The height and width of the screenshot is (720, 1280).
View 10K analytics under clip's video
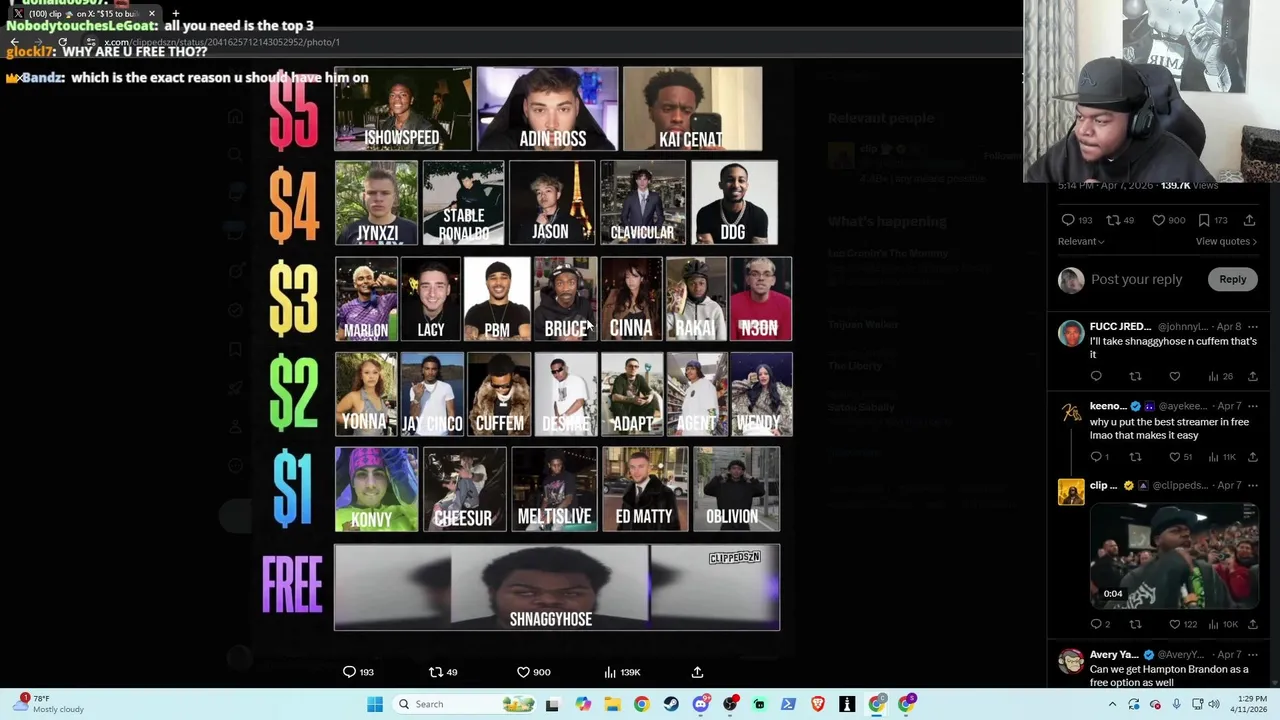(1222, 624)
